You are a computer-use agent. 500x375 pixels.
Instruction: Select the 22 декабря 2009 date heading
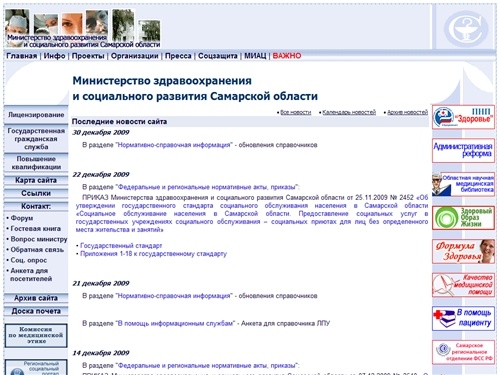point(101,175)
